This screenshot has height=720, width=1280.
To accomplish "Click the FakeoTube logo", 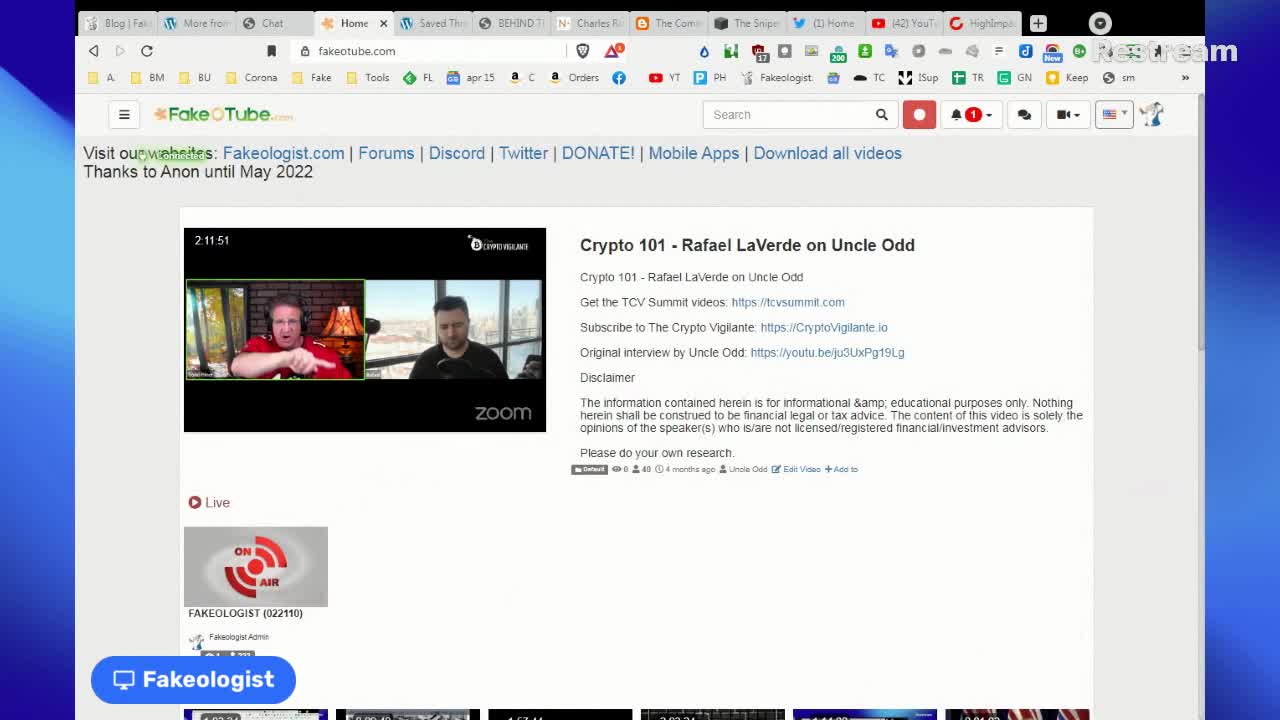I will tap(223, 114).
